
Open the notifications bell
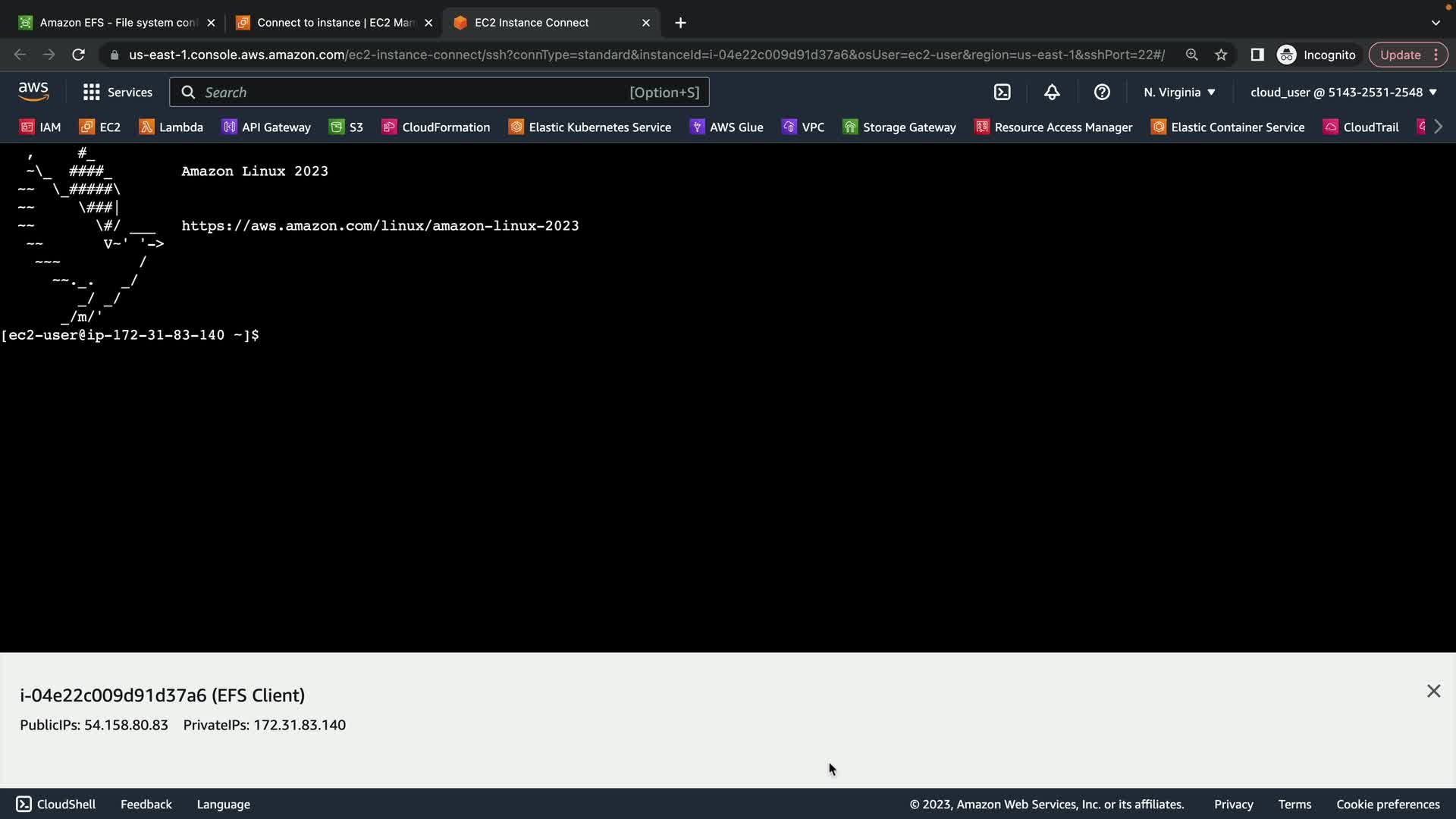[1052, 93]
